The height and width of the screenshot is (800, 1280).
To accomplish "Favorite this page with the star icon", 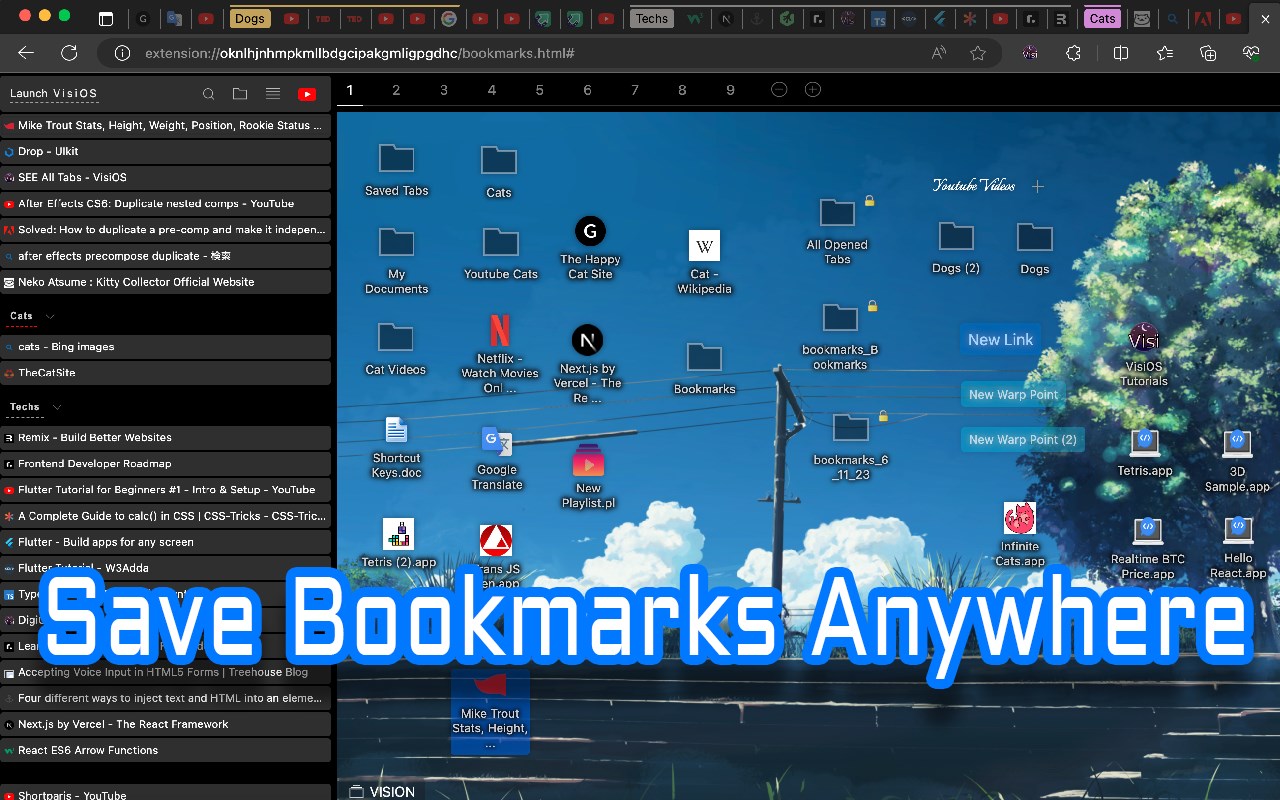I will pyautogui.click(x=978, y=53).
